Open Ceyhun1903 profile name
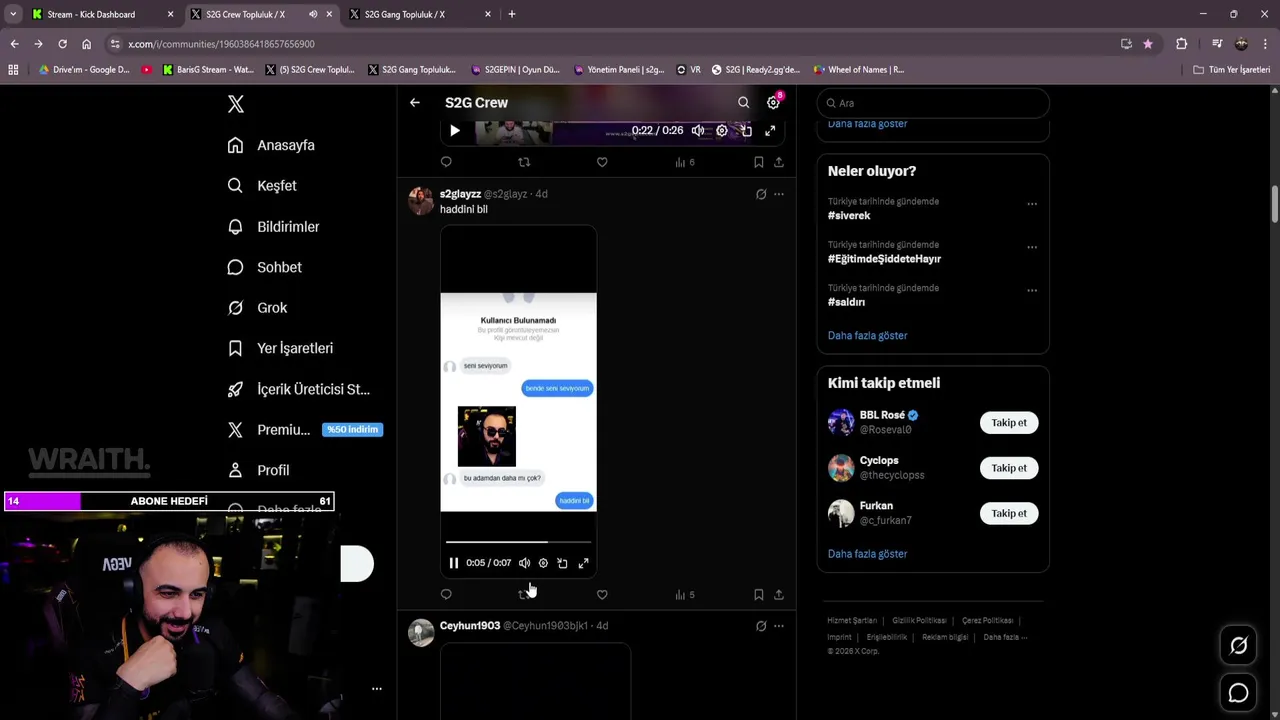The height and width of the screenshot is (720, 1280). click(x=470, y=626)
